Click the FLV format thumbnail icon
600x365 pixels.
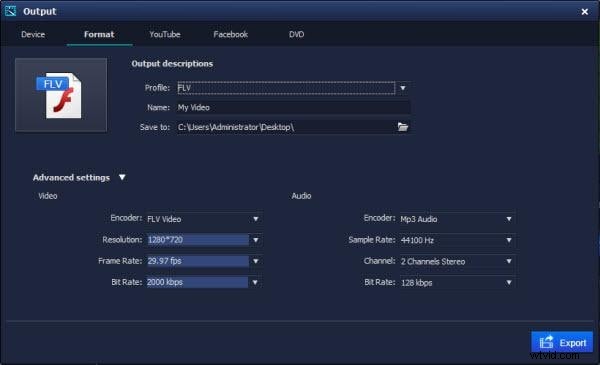pos(61,95)
